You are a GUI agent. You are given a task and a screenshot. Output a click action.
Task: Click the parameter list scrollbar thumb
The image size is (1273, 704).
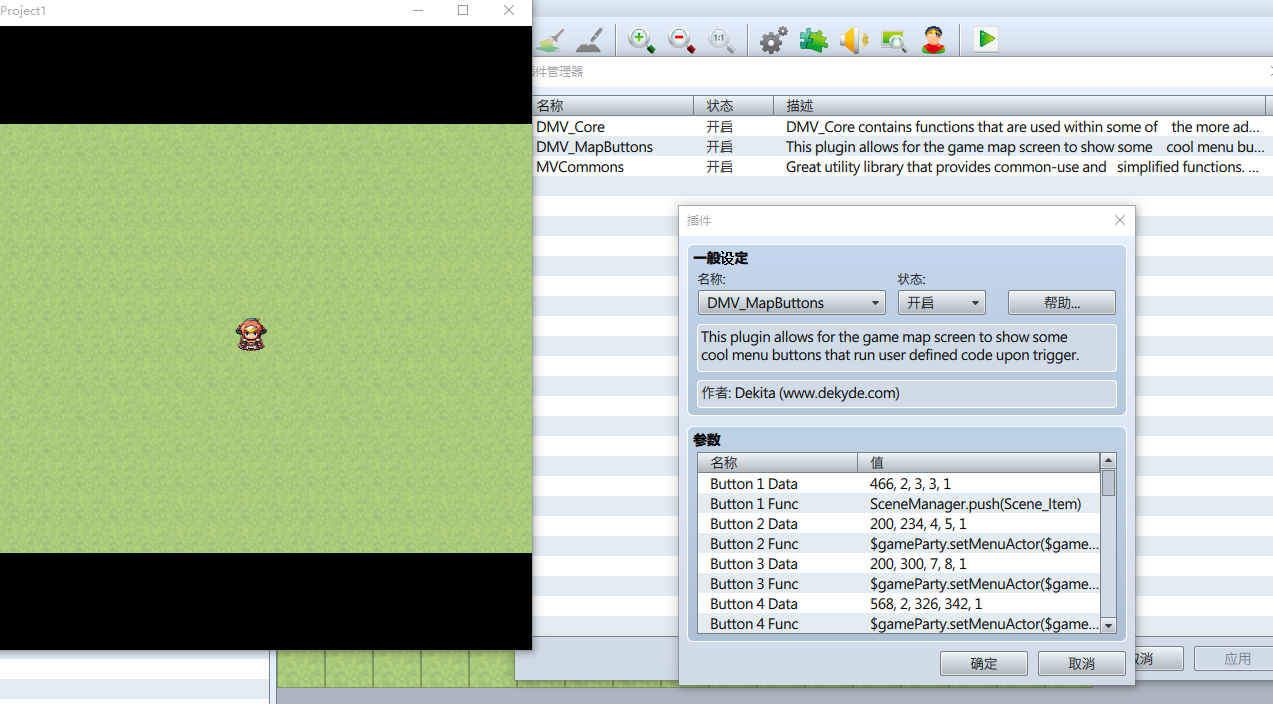(x=1108, y=483)
